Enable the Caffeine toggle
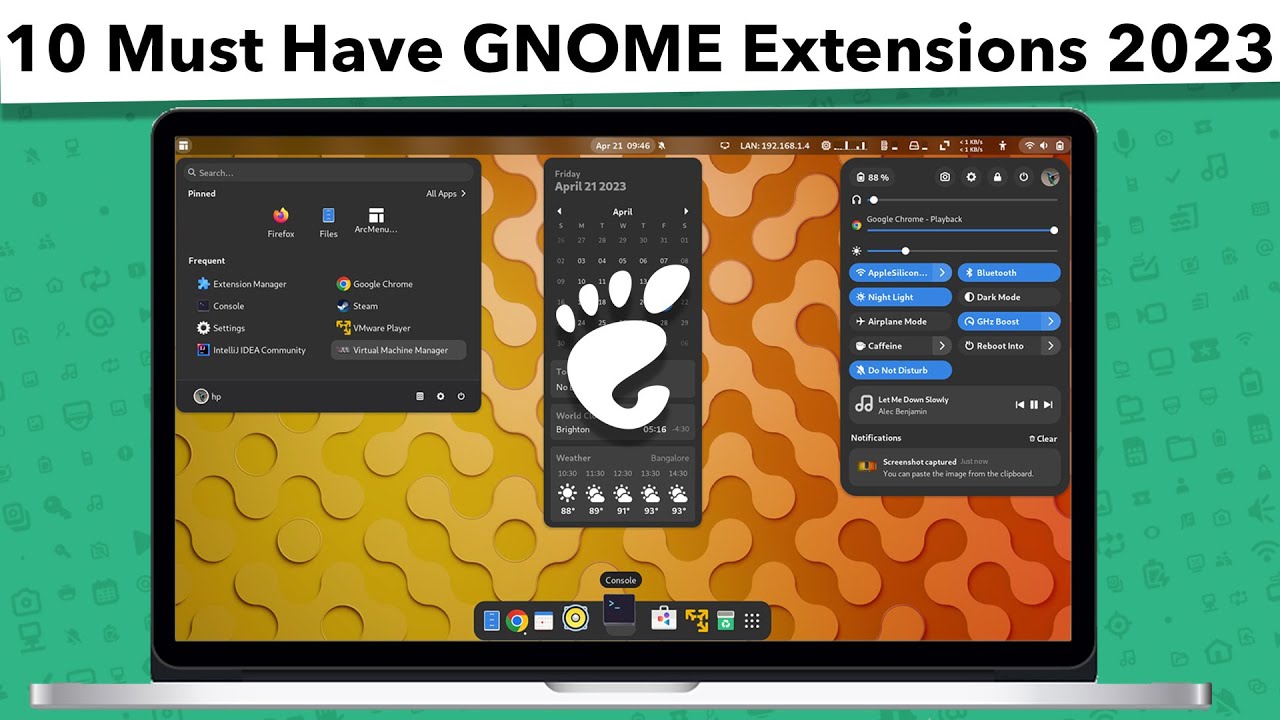The width and height of the screenshot is (1280, 720). tap(890, 346)
